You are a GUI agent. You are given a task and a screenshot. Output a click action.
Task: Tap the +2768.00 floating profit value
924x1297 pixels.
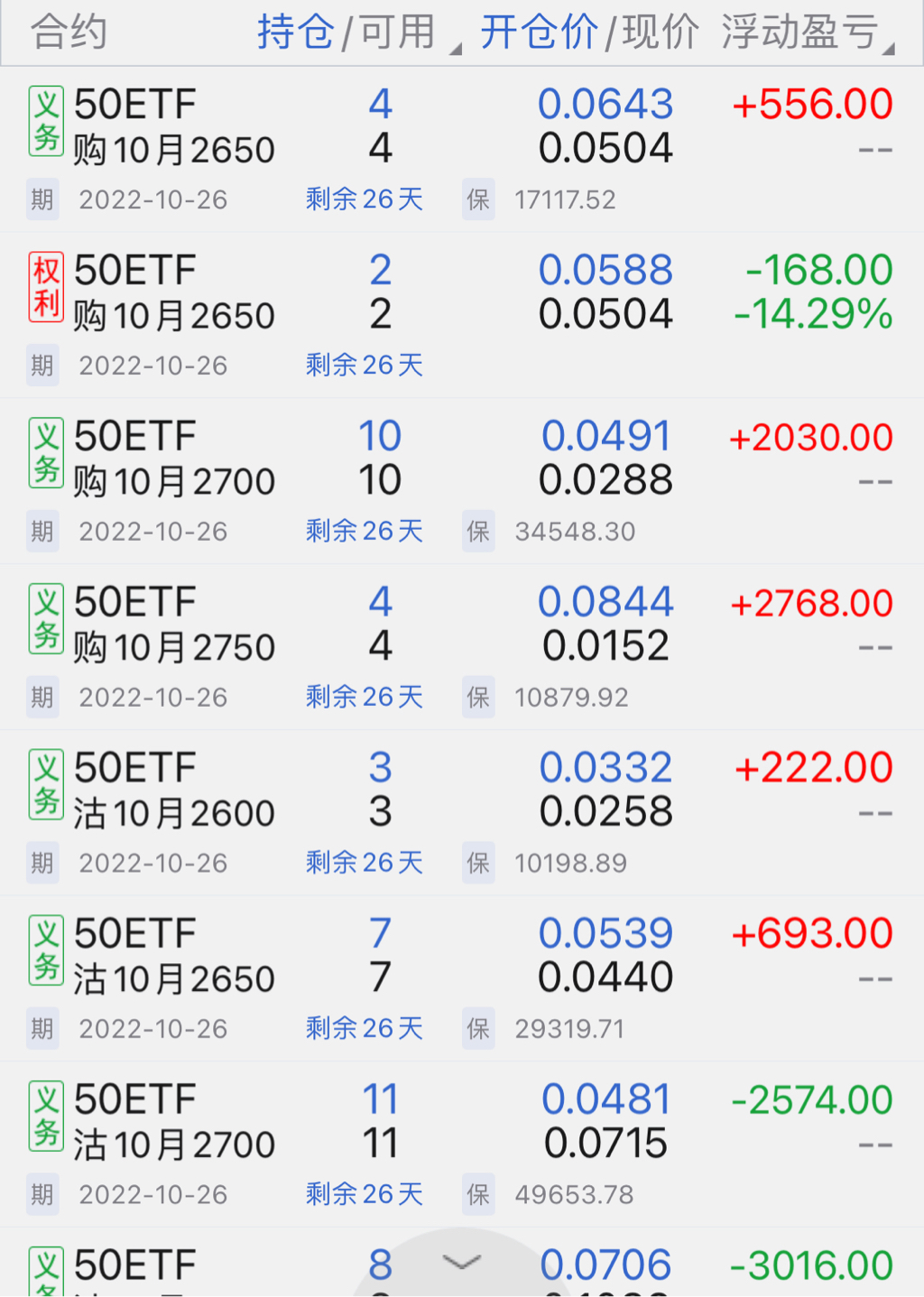point(811,604)
